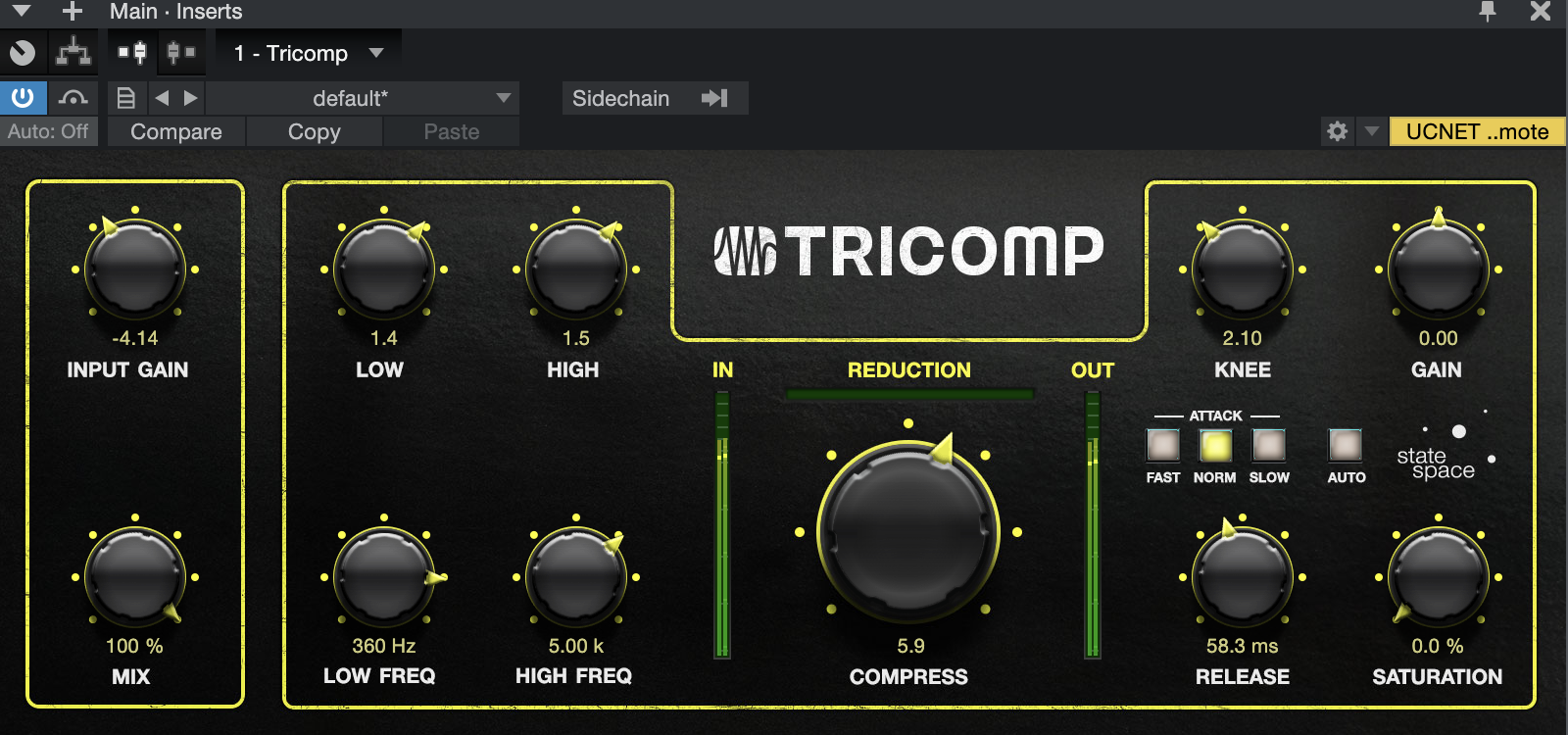Select the FAST attack button
This screenshot has width=1568, height=735.
(x=1163, y=446)
